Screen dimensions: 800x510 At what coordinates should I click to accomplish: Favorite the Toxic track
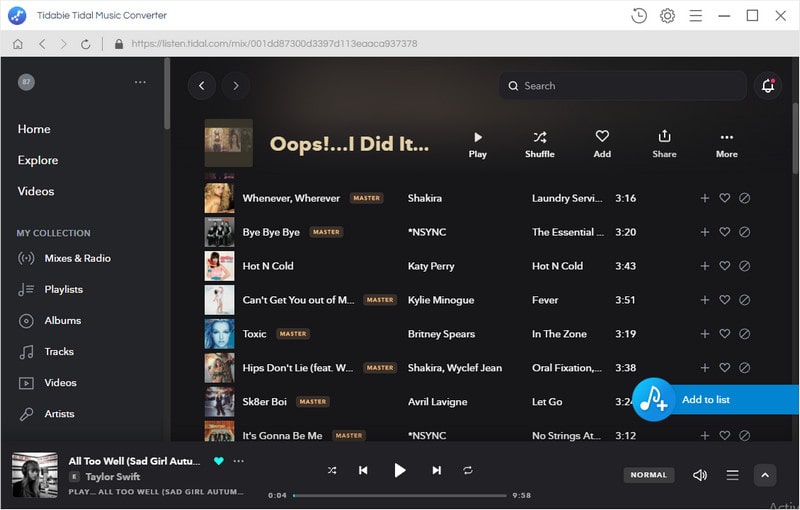724,334
